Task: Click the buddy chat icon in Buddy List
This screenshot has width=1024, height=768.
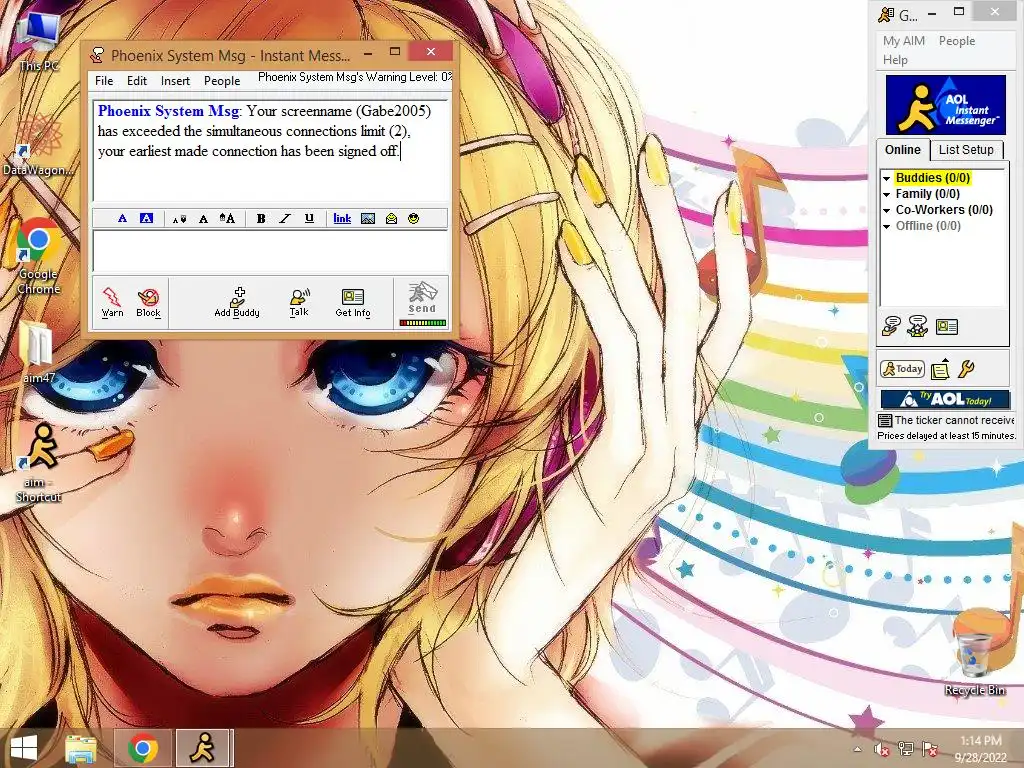Action: click(x=918, y=326)
